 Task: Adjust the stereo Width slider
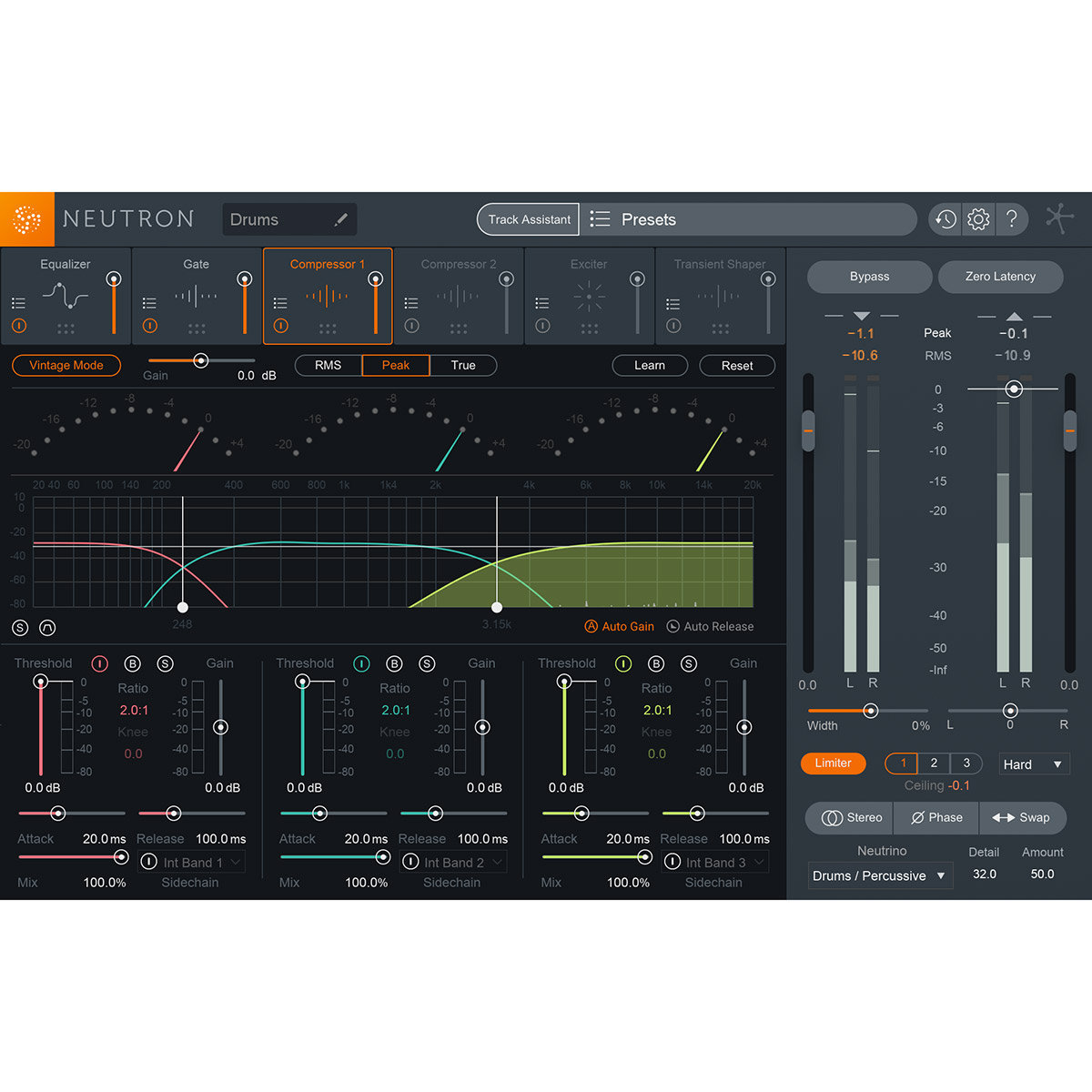point(870,711)
